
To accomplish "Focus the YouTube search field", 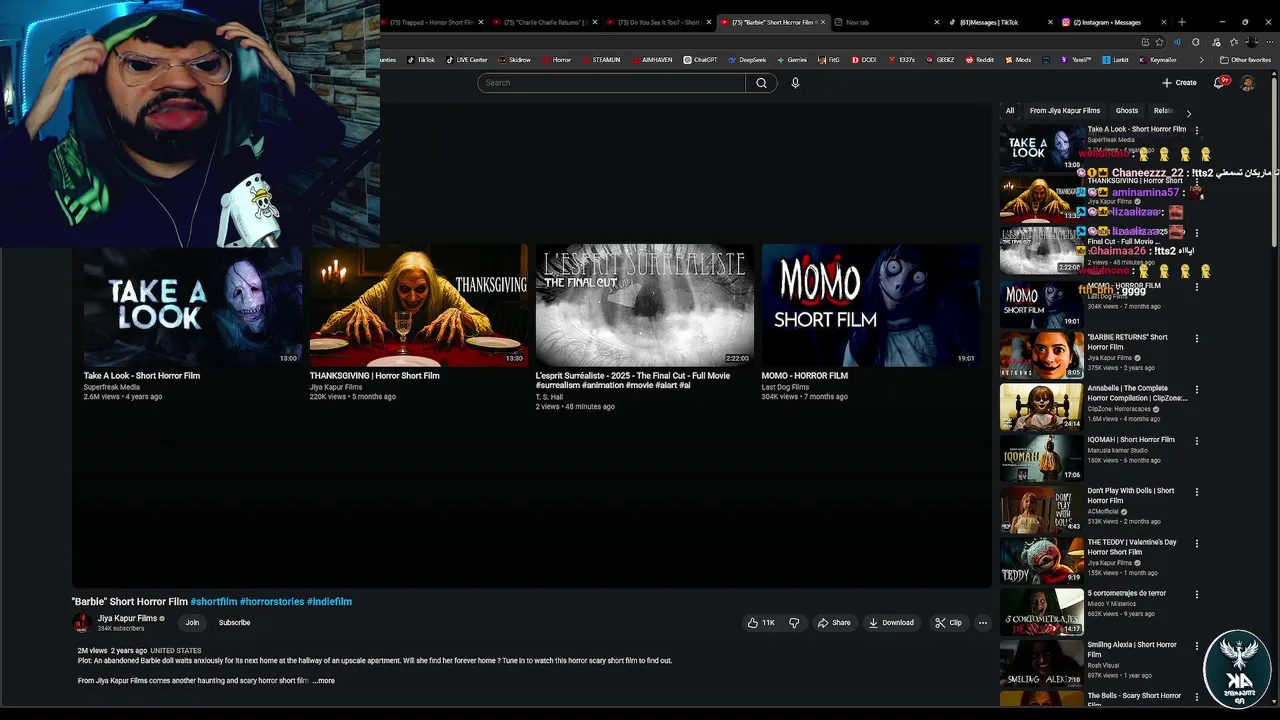I will click(611, 83).
